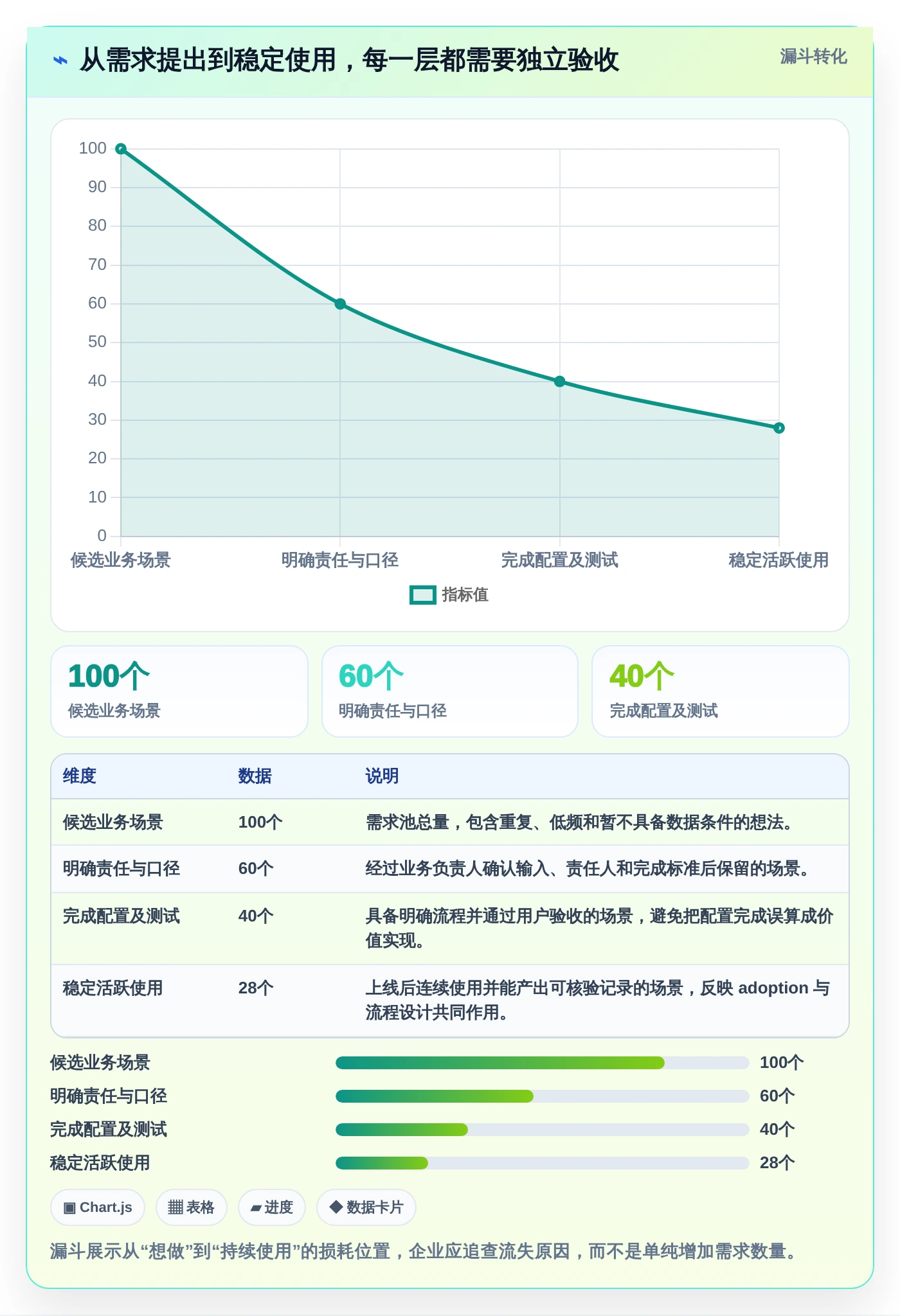Toggle the 指标值 legend swatch
The width and height of the screenshot is (900, 1316).
(423, 595)
